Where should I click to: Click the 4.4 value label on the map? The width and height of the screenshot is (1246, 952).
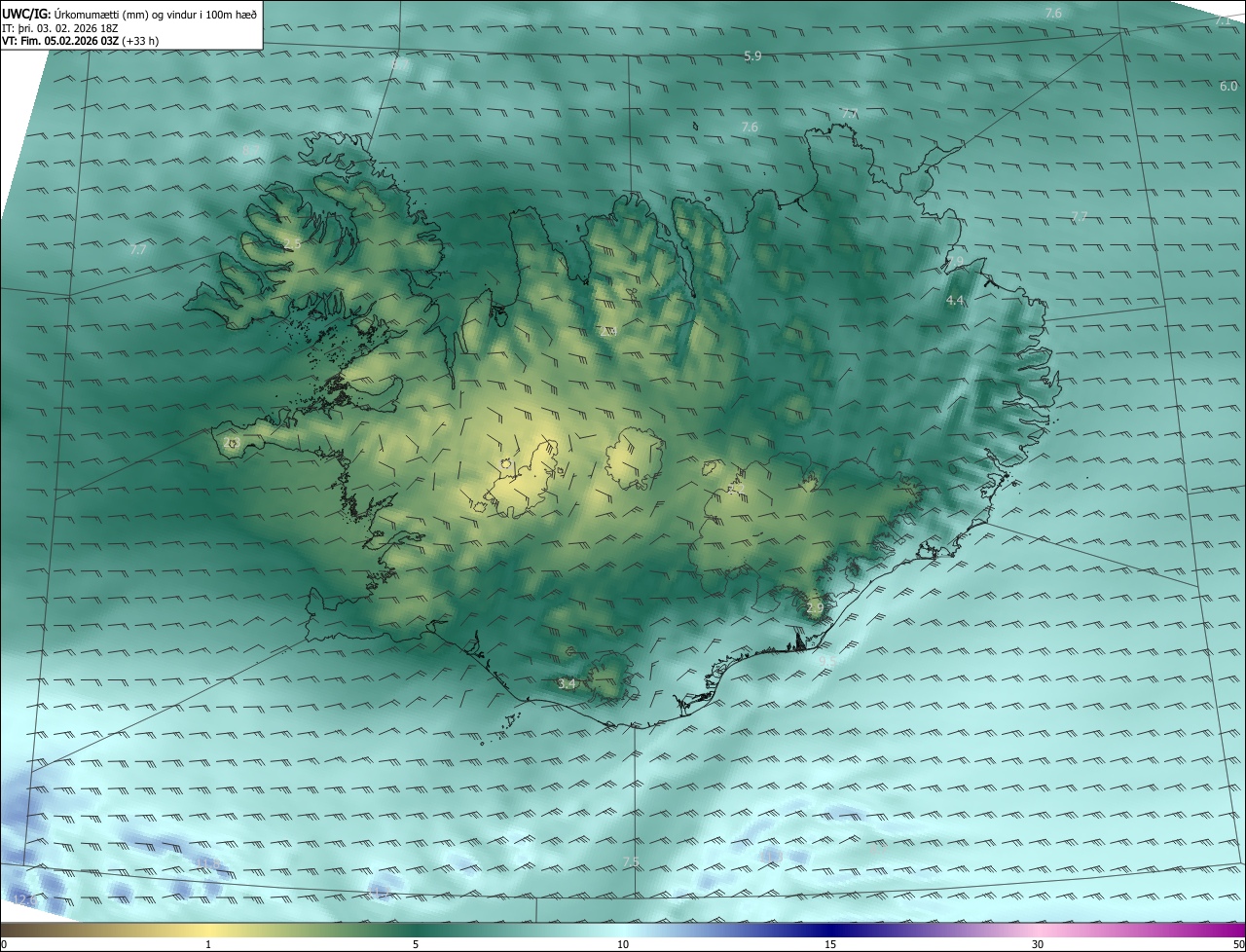(x=955, y=301)
